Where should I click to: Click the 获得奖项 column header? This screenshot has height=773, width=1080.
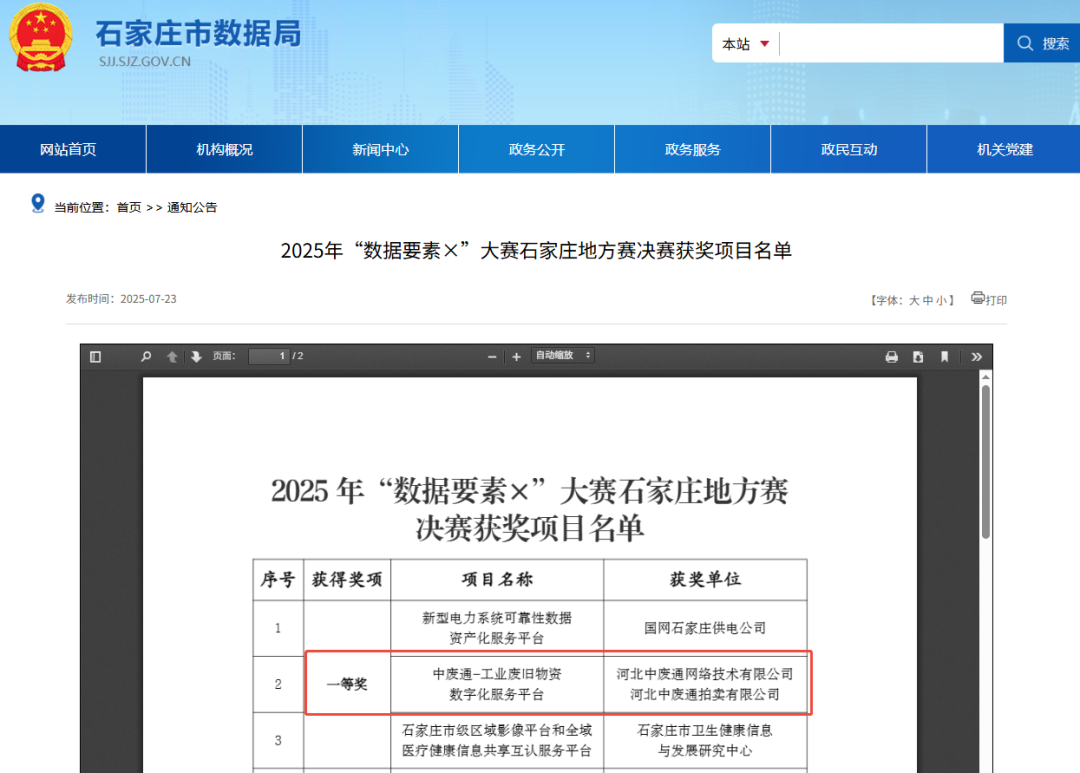[346, 579]
